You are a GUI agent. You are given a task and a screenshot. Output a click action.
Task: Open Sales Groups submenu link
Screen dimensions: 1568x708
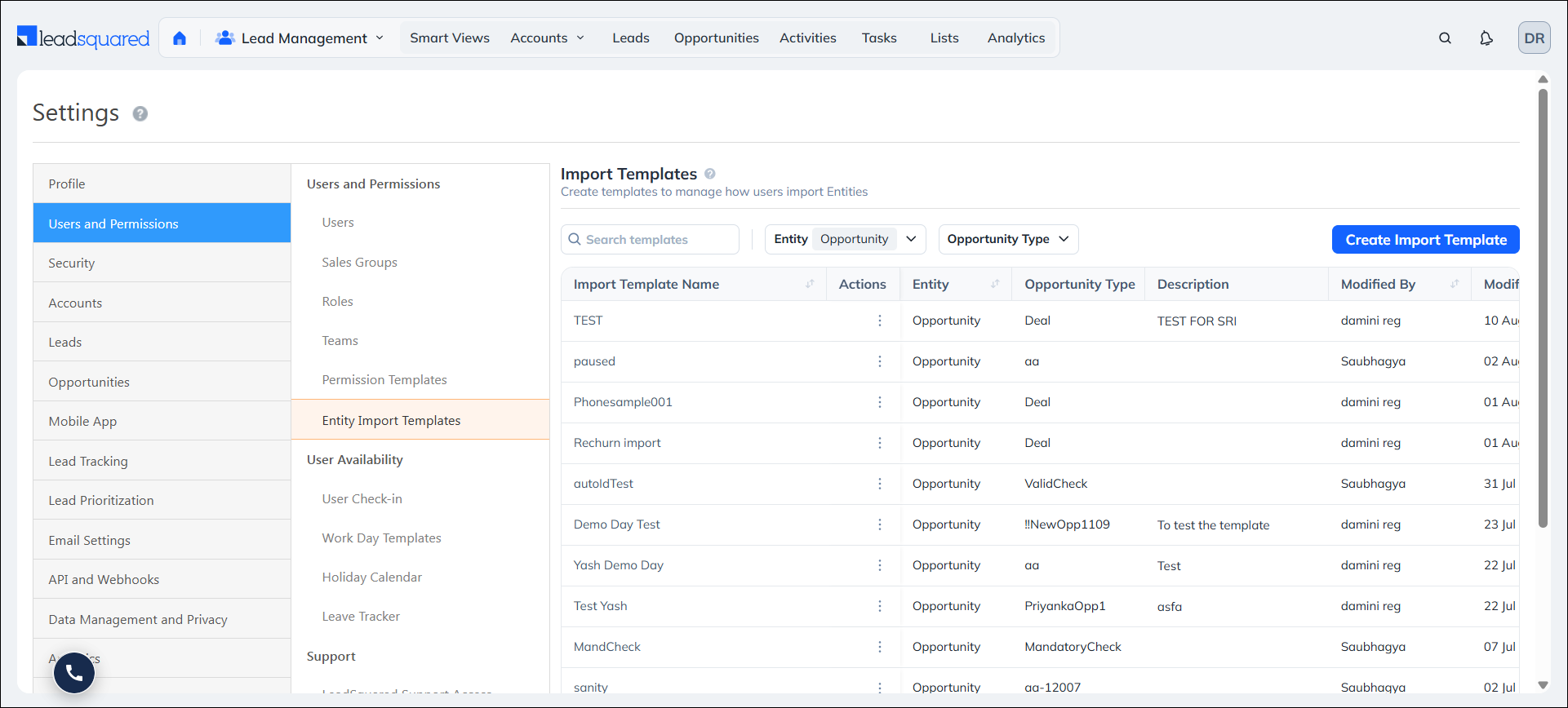[x=359, y=262]
